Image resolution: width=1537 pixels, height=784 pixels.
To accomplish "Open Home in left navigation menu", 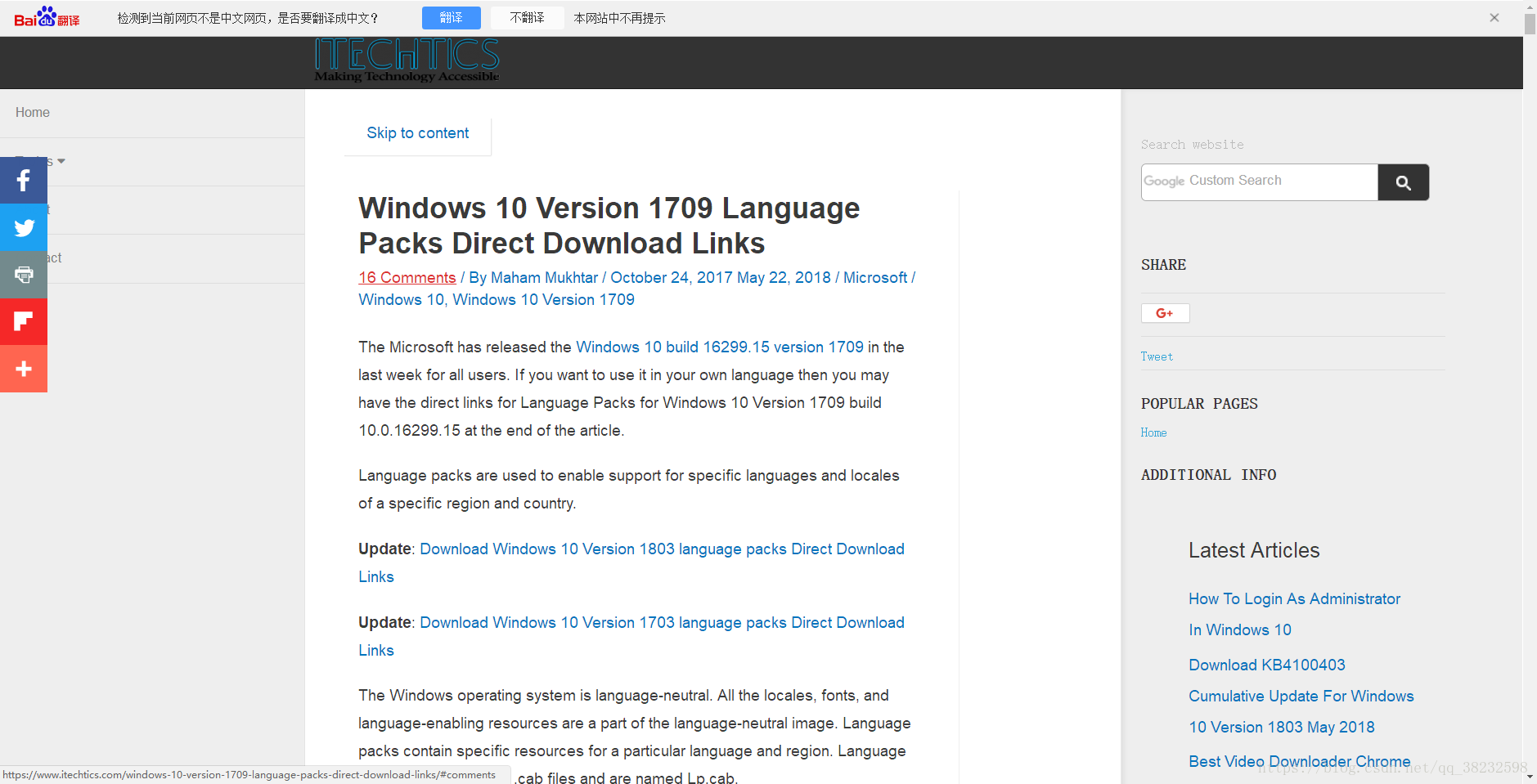I will pos(33,113).
